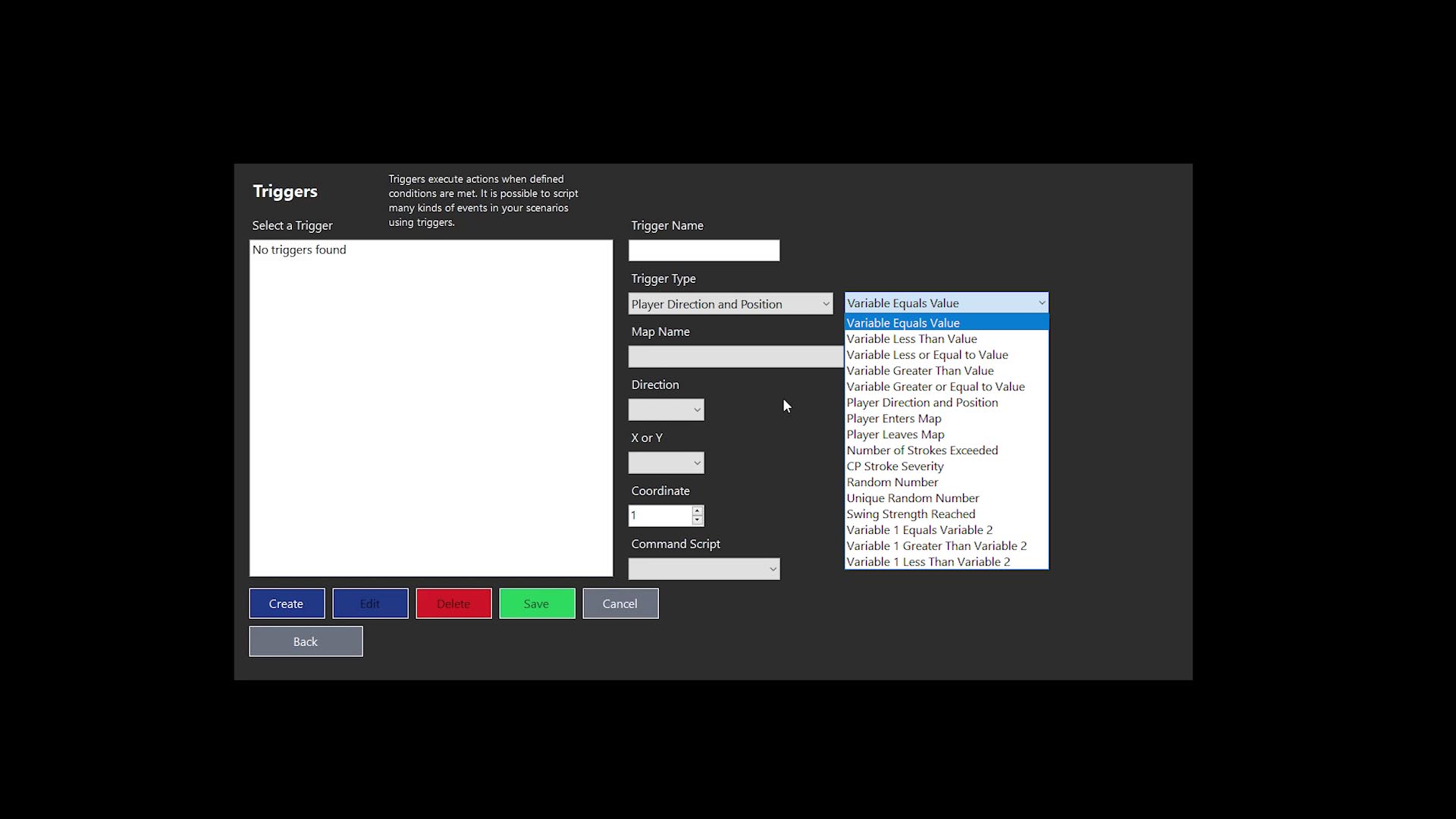
Task: Click the green Save button
Action: pos(536,604)
